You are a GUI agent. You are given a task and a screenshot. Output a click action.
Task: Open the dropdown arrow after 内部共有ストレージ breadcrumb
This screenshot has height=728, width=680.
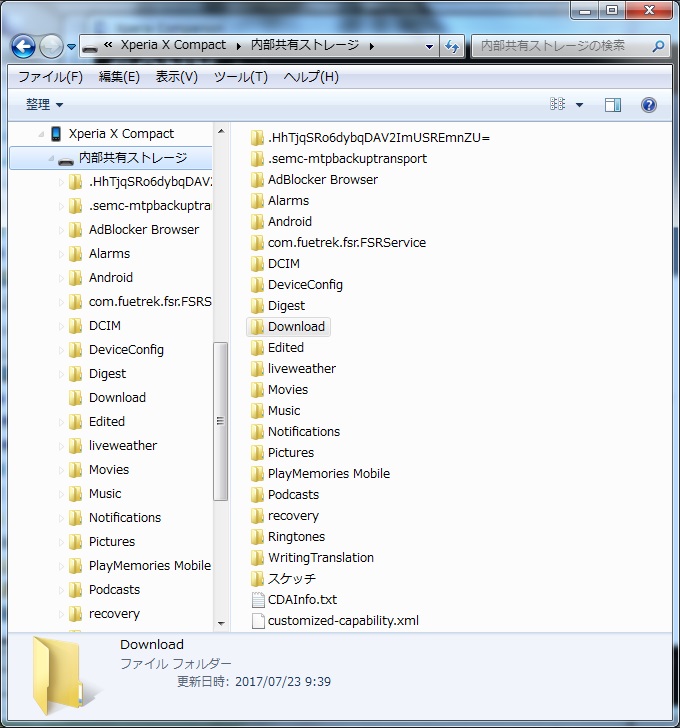click(372, 46)
